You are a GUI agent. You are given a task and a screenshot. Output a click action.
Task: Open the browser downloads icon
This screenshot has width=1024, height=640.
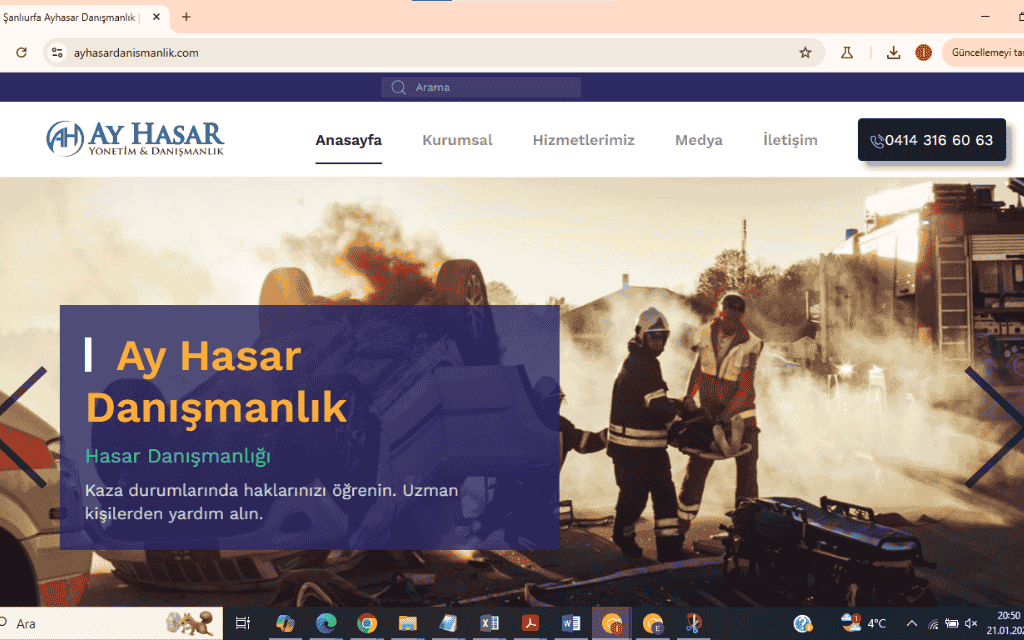893,53
